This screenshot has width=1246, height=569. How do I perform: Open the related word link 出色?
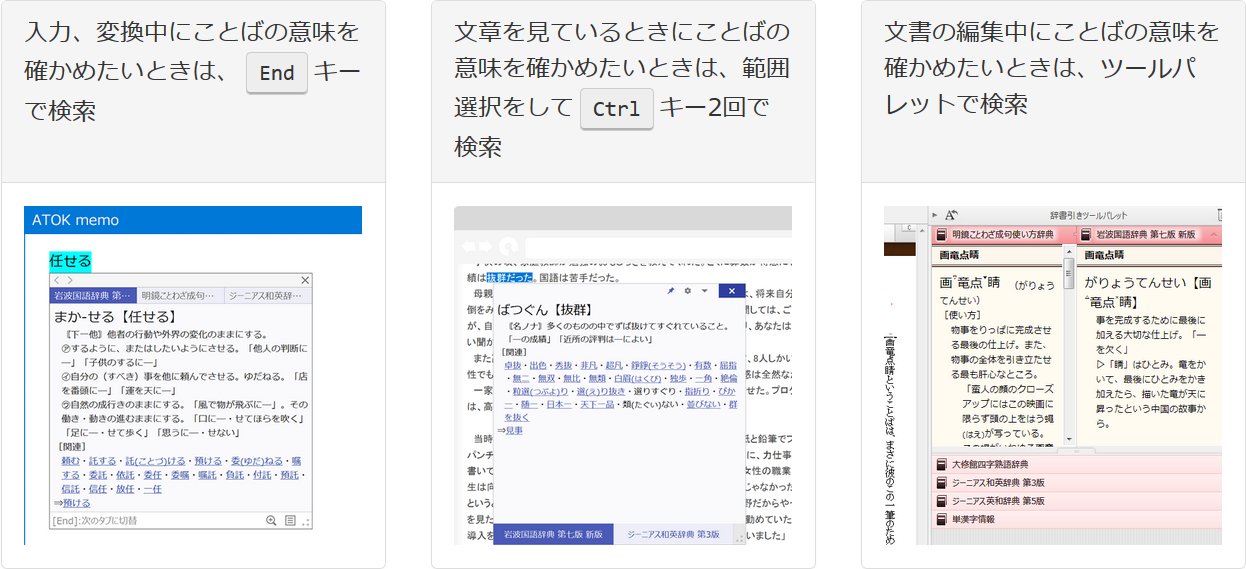click(538, 366)
